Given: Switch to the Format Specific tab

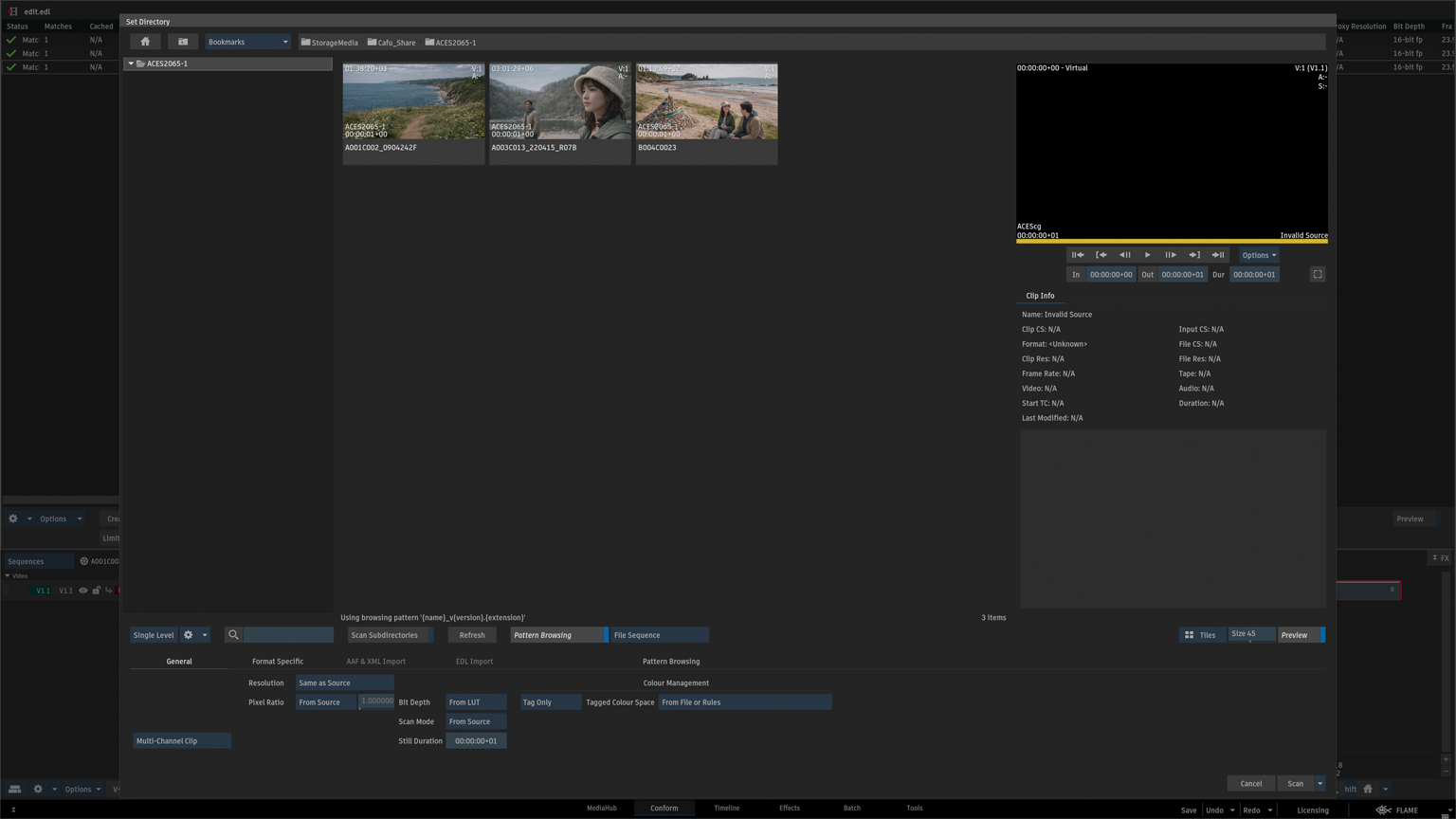Looking at the screenshot, I should (x=278, y=662).
